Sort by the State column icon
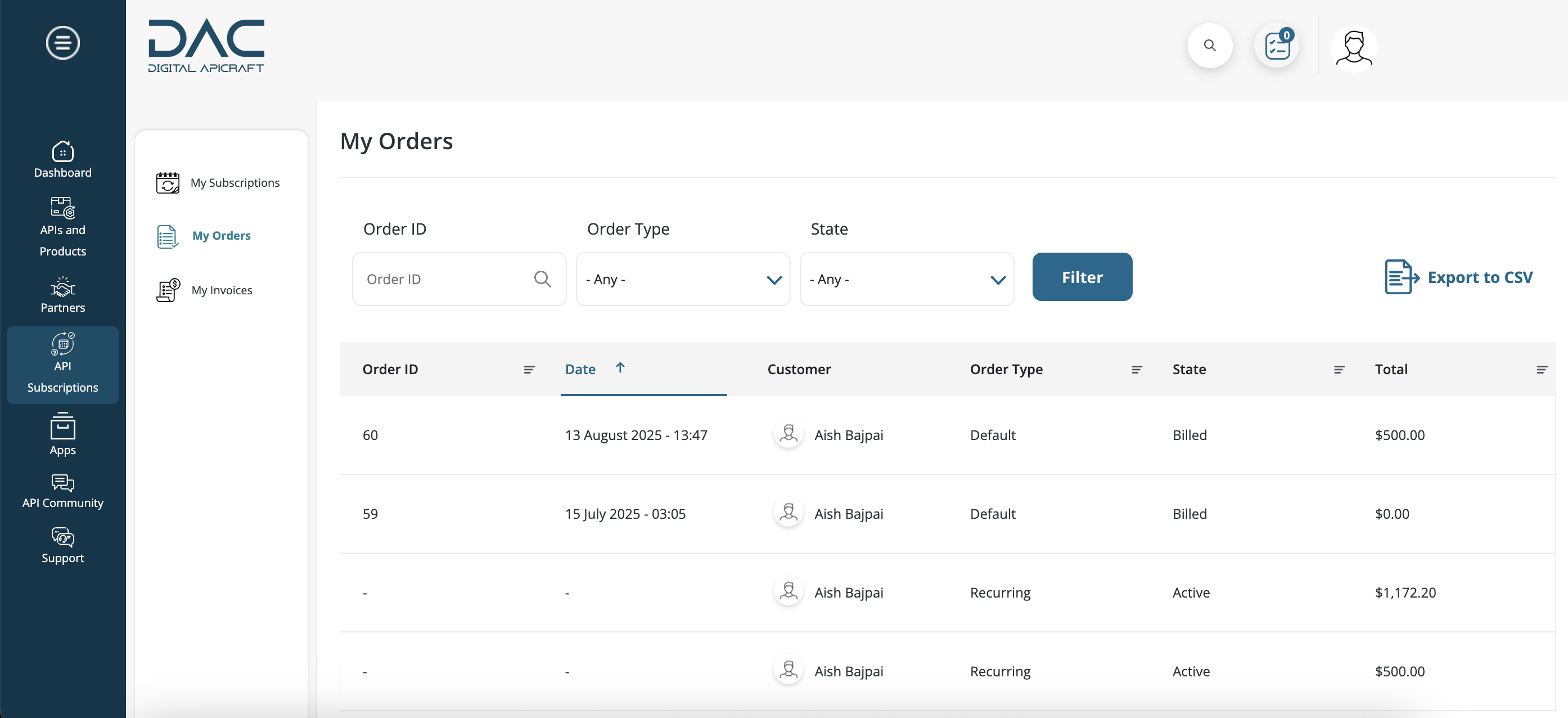This screenshot has width=1568, height=718. (x=1339, y=370)
